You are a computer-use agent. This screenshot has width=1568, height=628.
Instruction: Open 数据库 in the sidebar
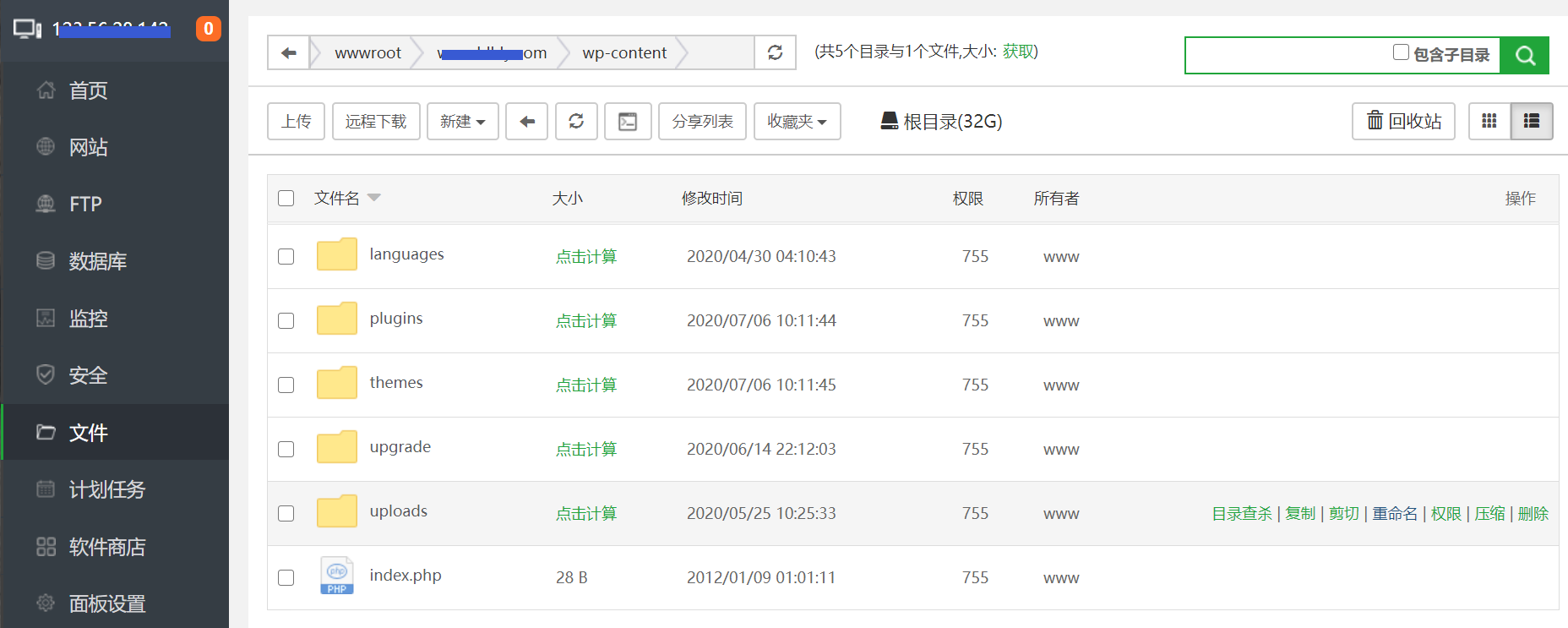pyautogui.click(x=97, y=261)
